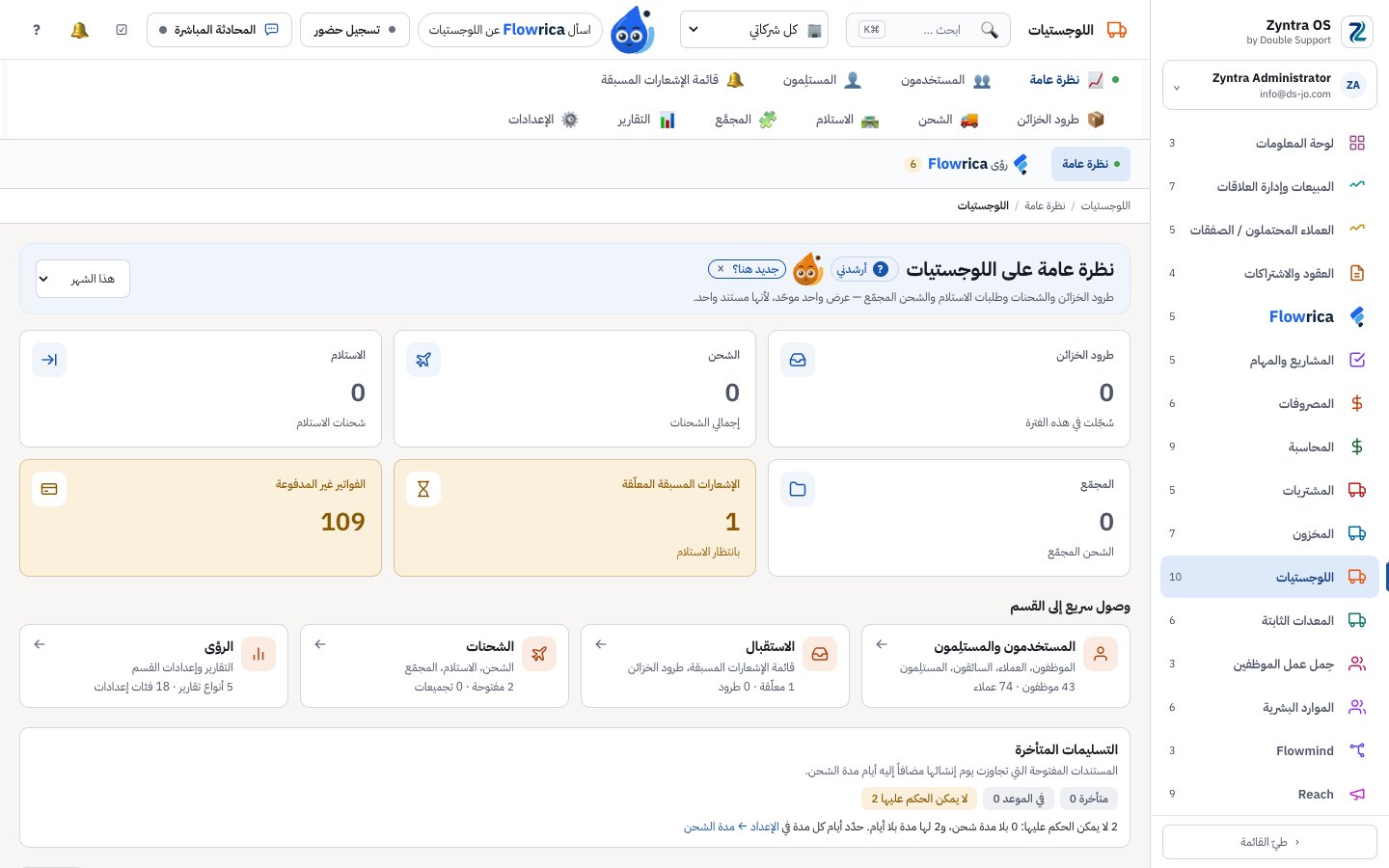Click the لا يمكن الحكم عليها 2 chip
Screen dimensions: 1389x868
(919, 799)
